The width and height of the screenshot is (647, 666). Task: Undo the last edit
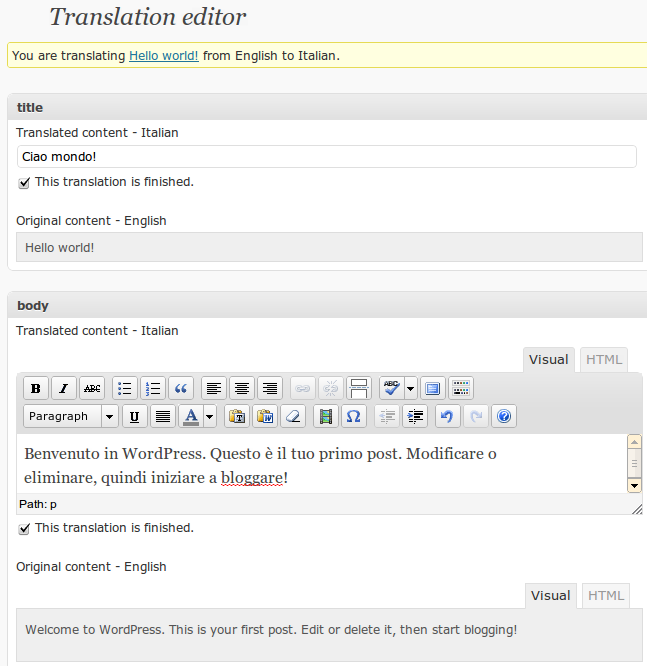click(446, 417)
